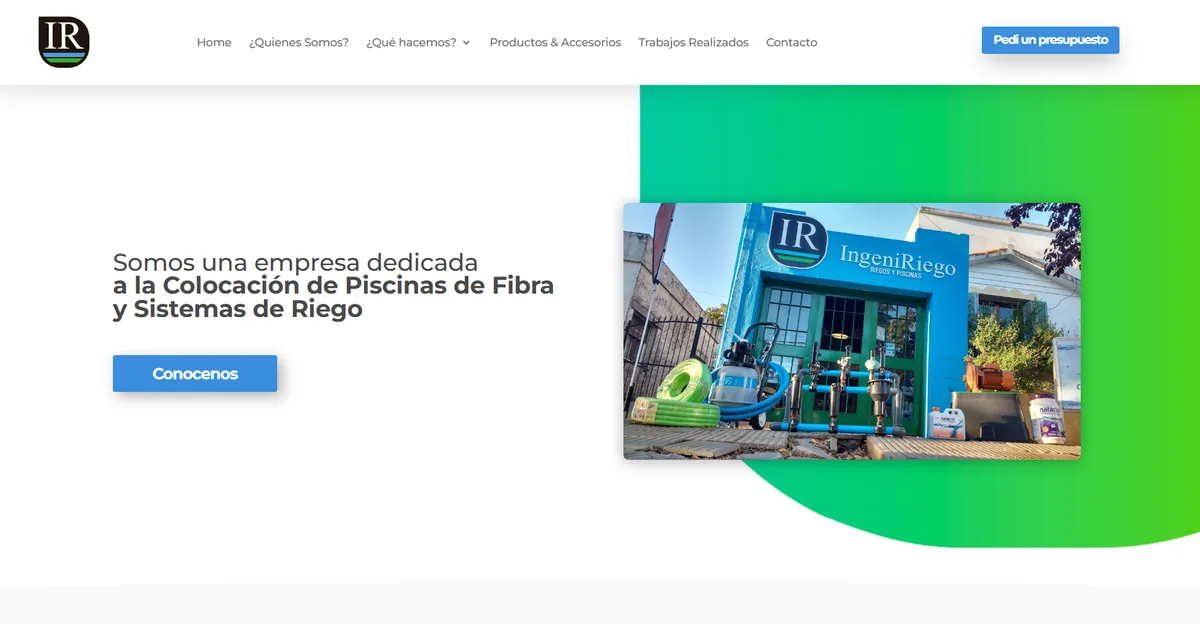Click the IR logo in the header
Image resolution: width=1200 pixels, height=624 pixels.
pos(64,42)
